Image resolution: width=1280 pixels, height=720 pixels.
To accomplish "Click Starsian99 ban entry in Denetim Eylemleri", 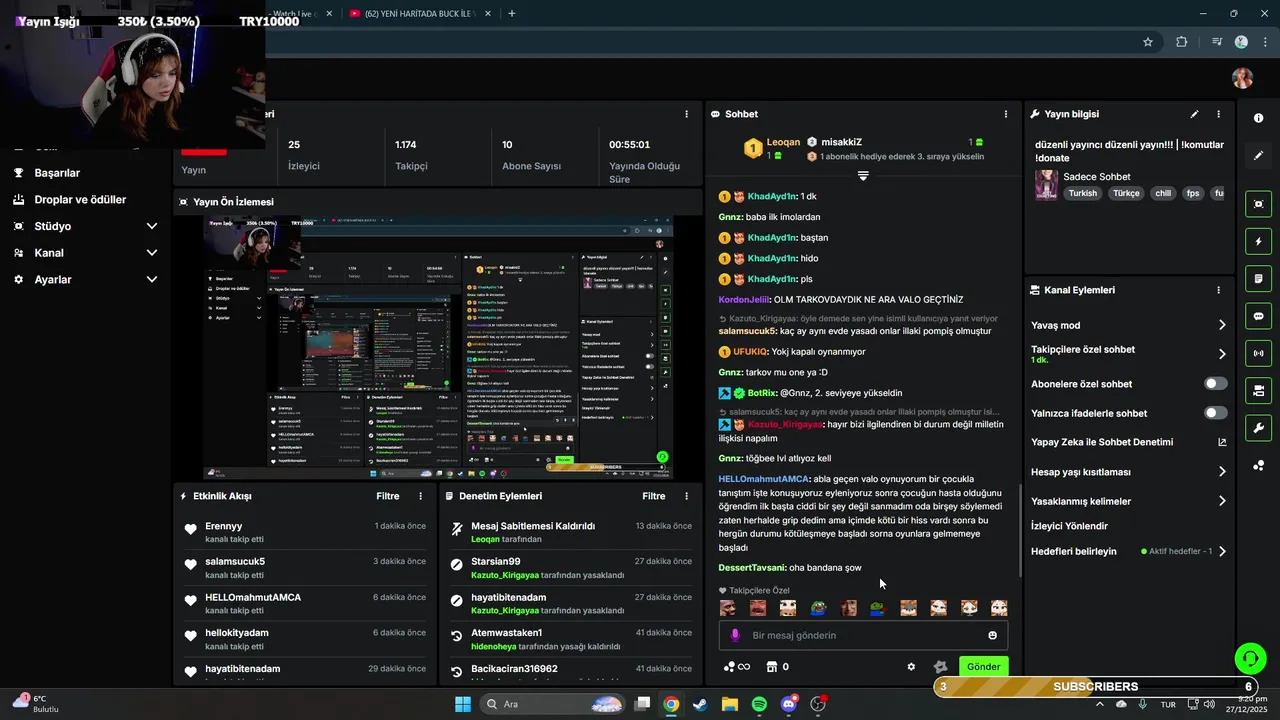I will (x=572, y=568).
